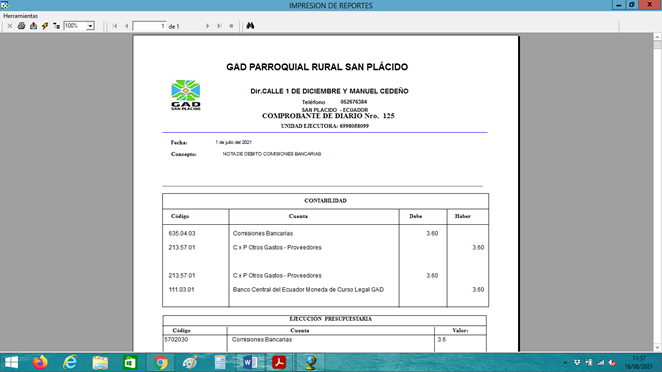Go to first page of report
662x372 pixels.
[x=115, y=26]
